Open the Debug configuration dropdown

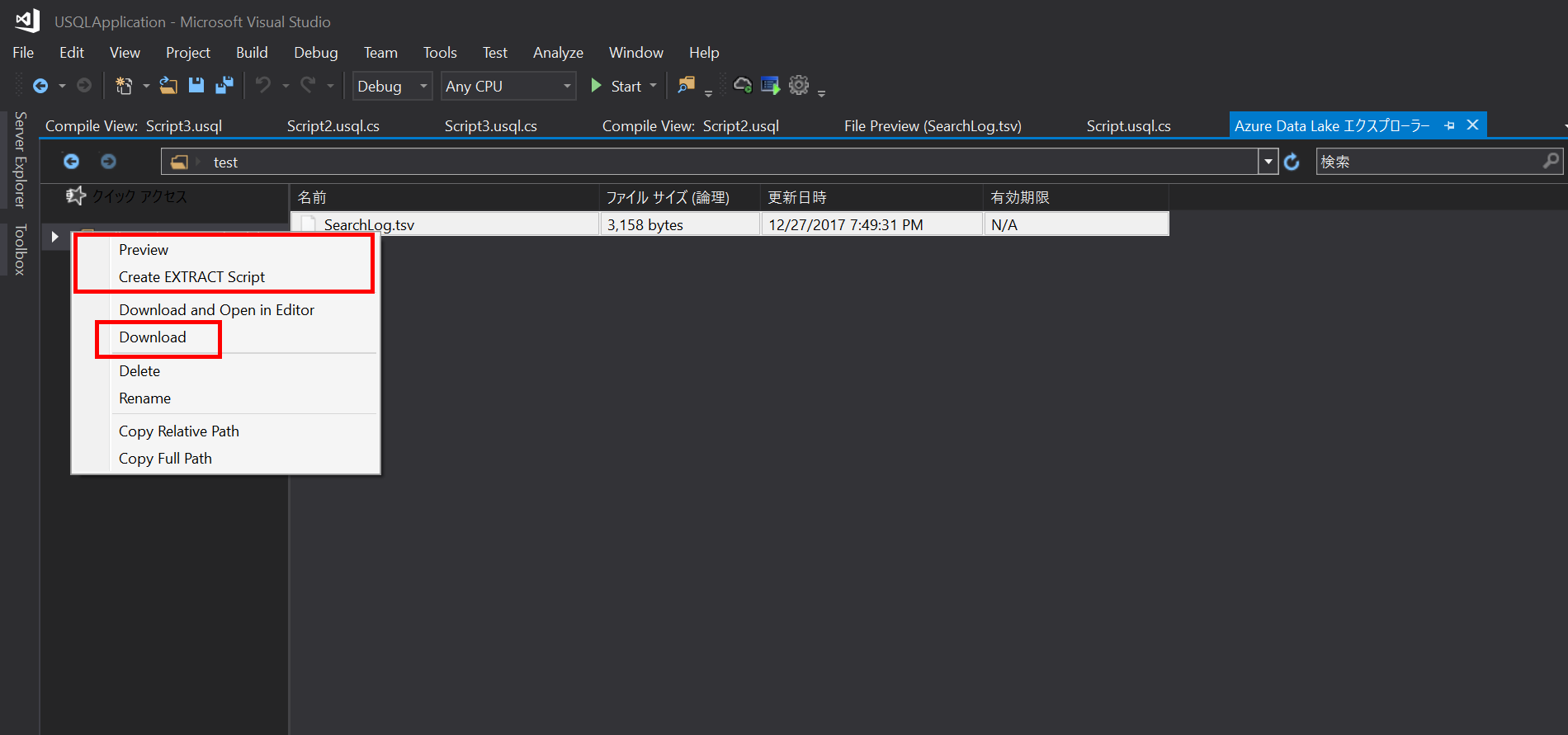423,86
